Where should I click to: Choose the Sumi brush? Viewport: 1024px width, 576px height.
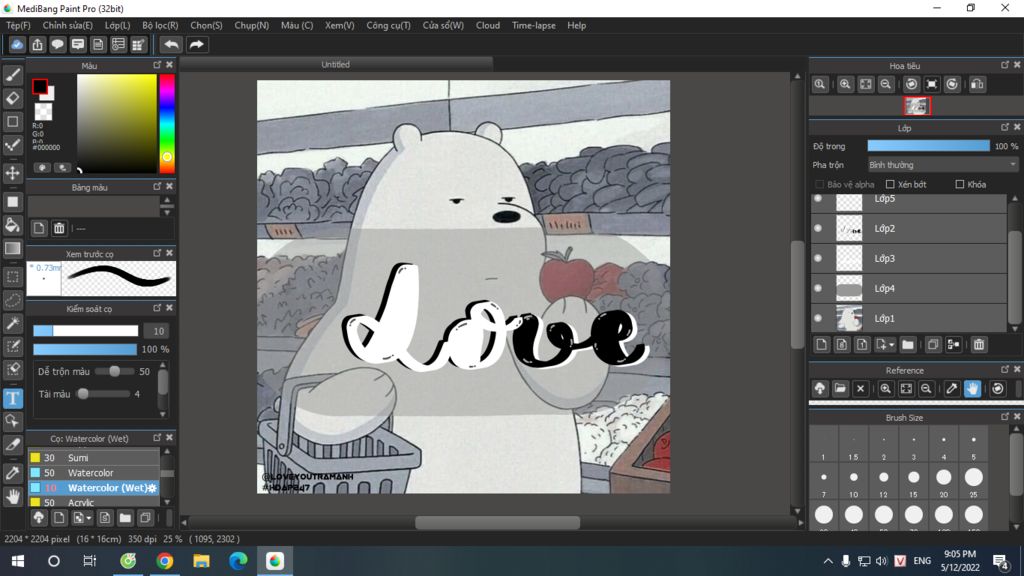tap(93, 458)
